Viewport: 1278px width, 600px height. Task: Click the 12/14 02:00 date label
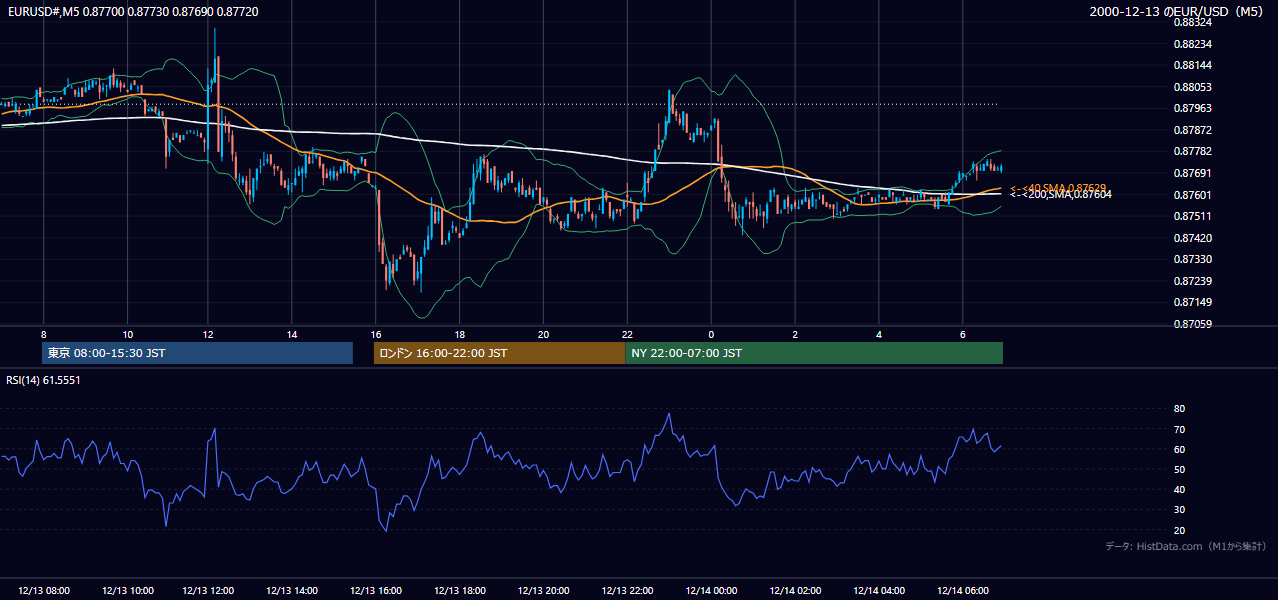(795, 591)
